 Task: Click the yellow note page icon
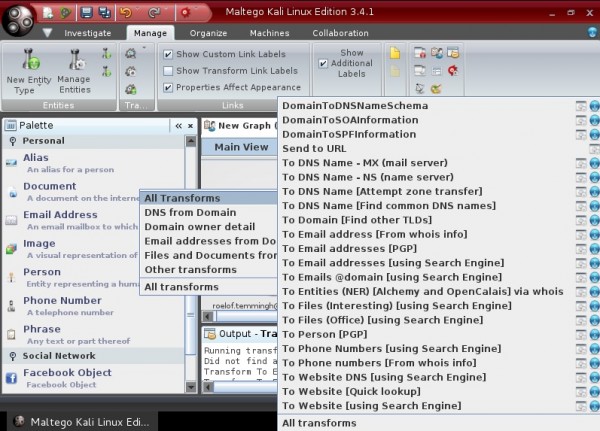(x=395, y=53)
